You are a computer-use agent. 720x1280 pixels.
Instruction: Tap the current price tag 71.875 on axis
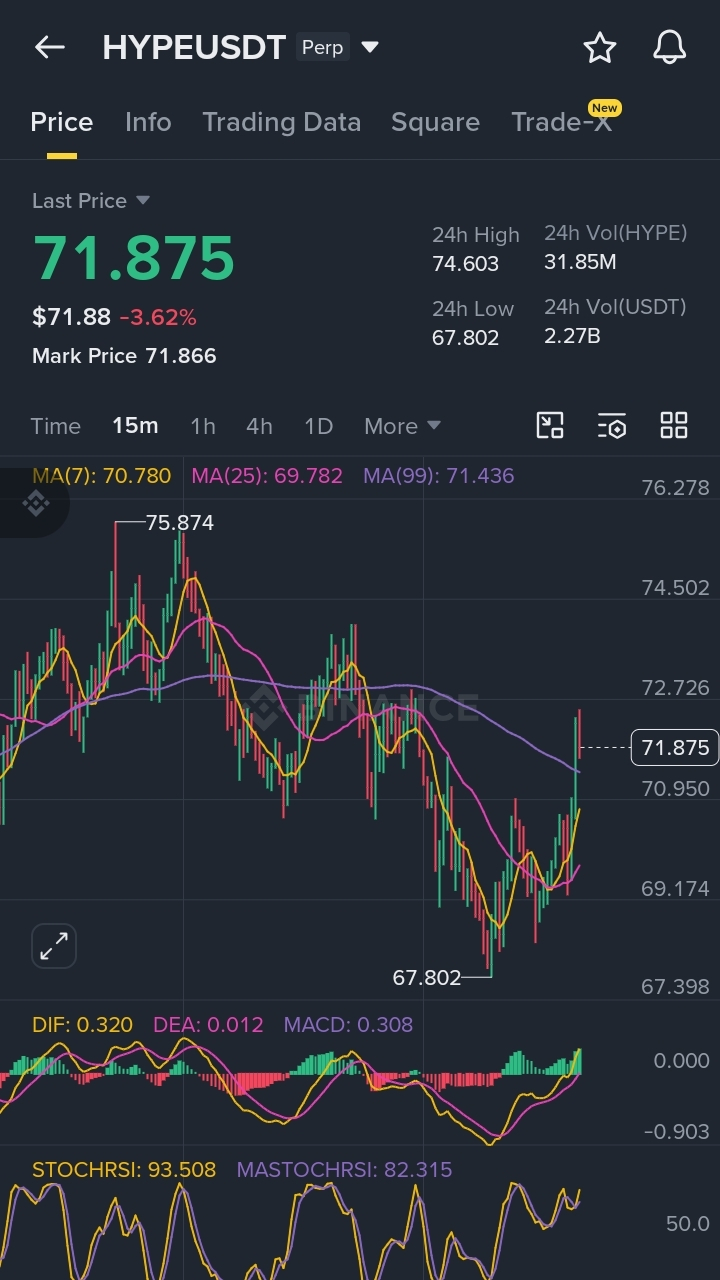675,748
